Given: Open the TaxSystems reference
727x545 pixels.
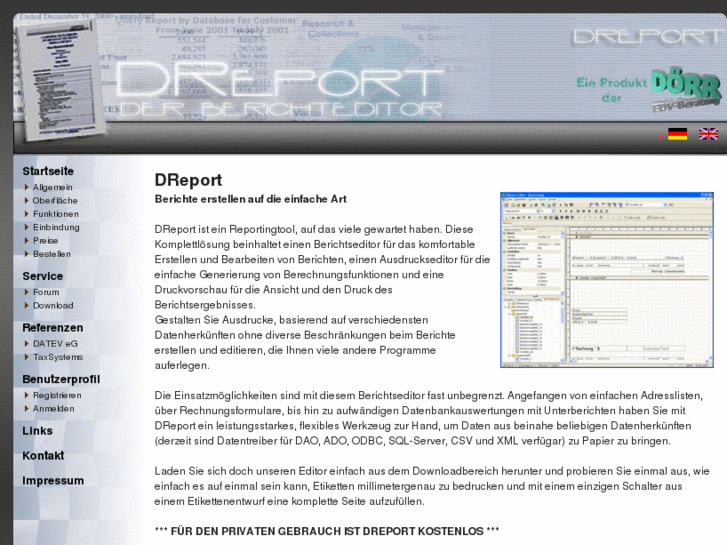Looking at the screenshot, I should (x=58, y=357).
